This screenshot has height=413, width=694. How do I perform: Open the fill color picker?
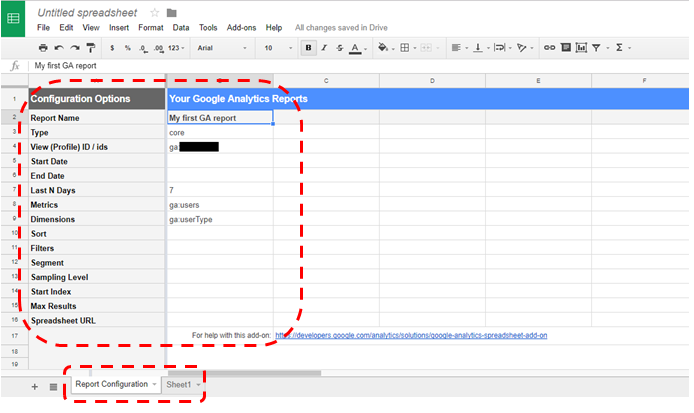tap(385, 48)
